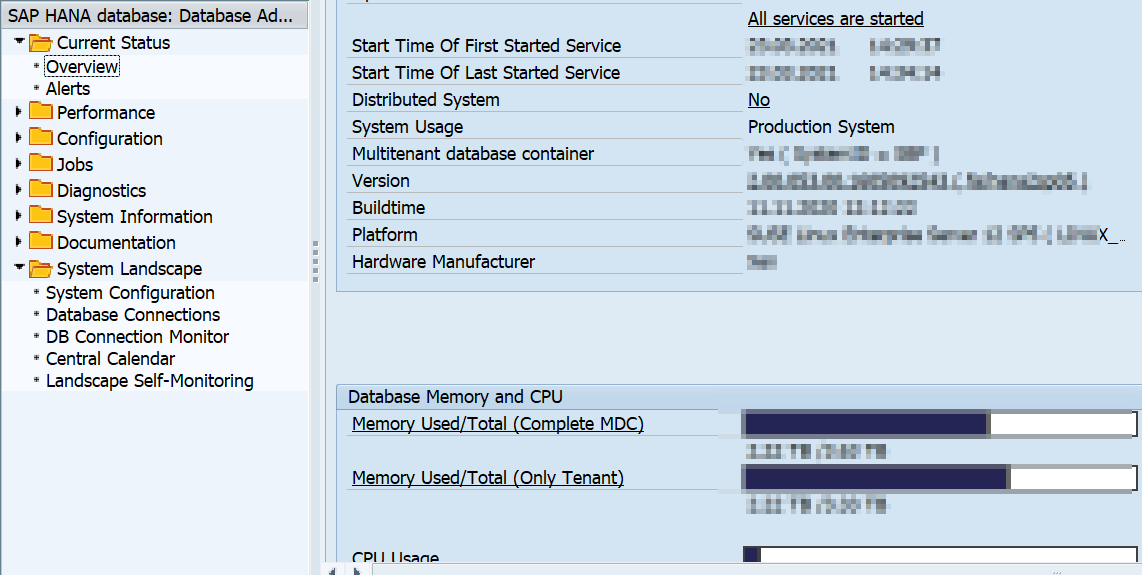Click 'Start Time Of Last Started Service' label
This screenshot has width=1142, height=575.
[486, 73]
